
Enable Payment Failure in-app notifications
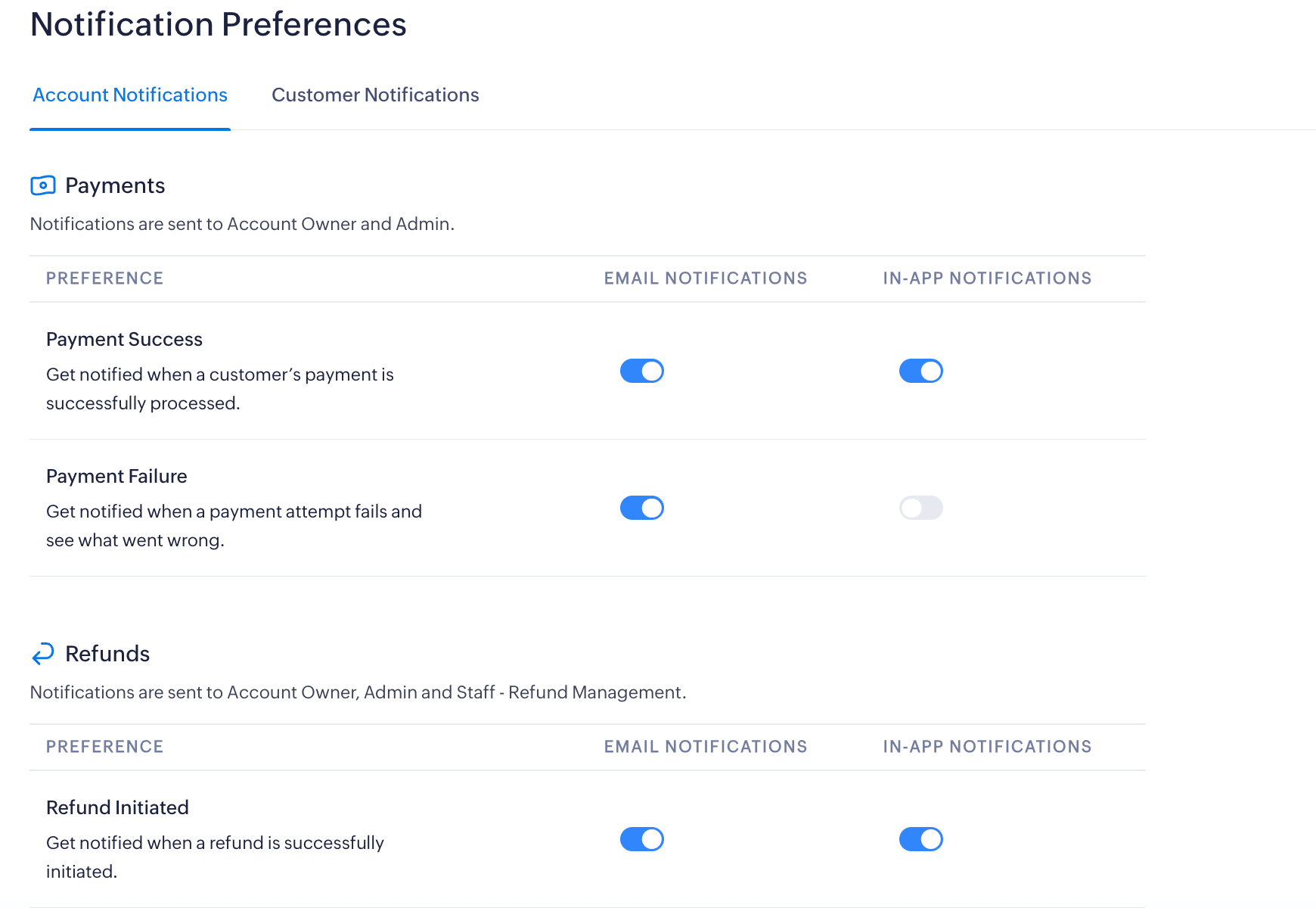pos(921,508)
